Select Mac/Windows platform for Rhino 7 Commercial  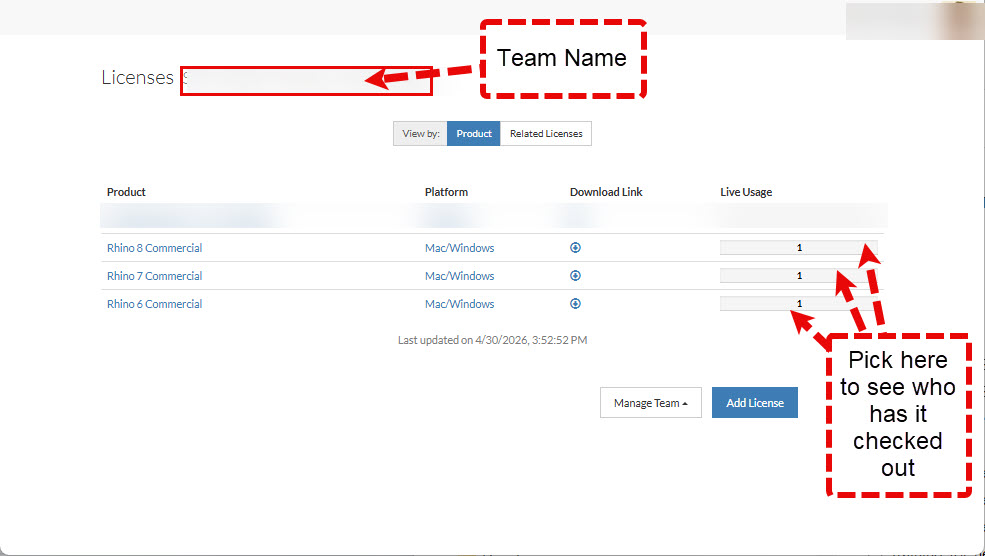coord(459,276)
